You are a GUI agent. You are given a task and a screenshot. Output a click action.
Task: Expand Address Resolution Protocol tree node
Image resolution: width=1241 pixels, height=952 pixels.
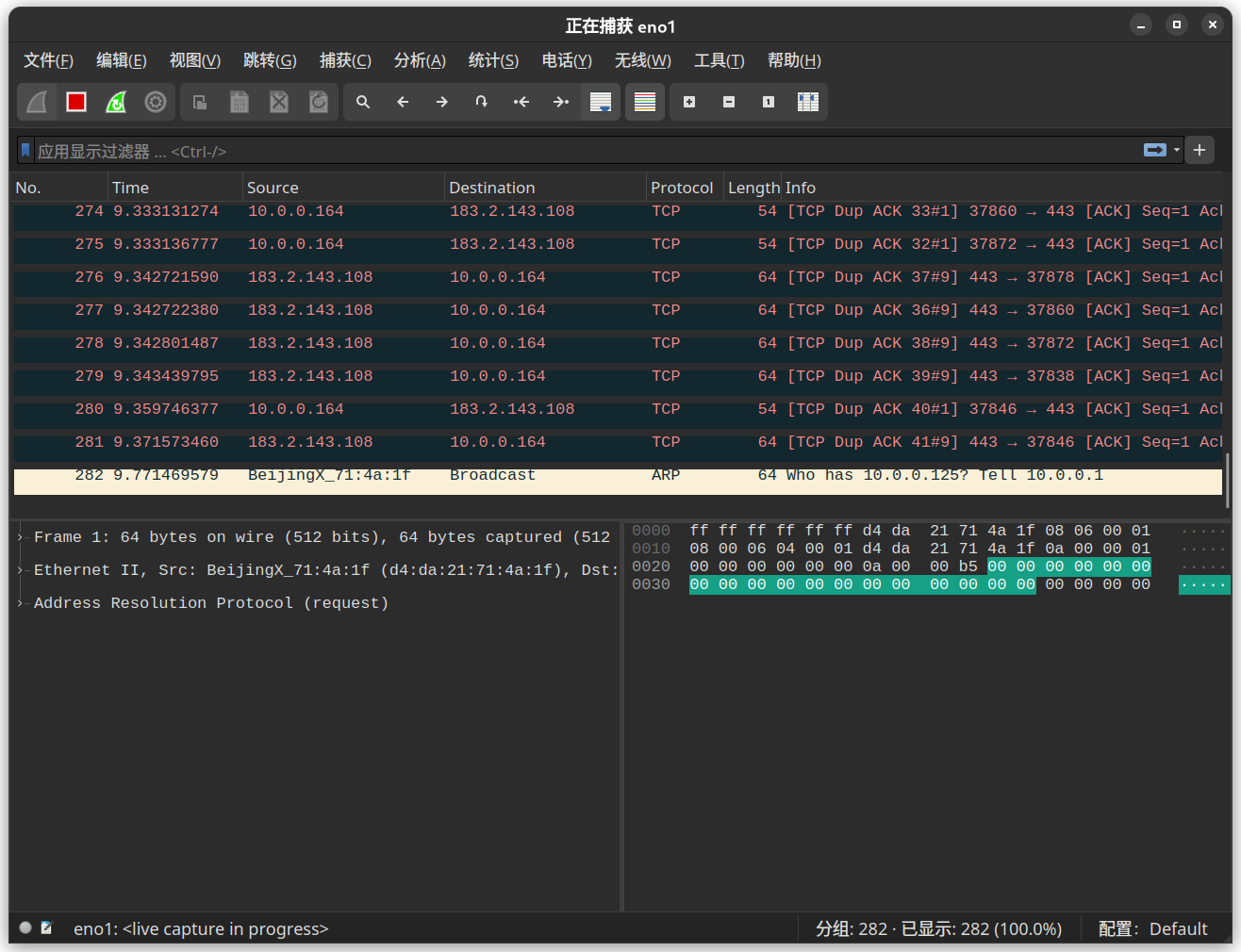[20, 603]
